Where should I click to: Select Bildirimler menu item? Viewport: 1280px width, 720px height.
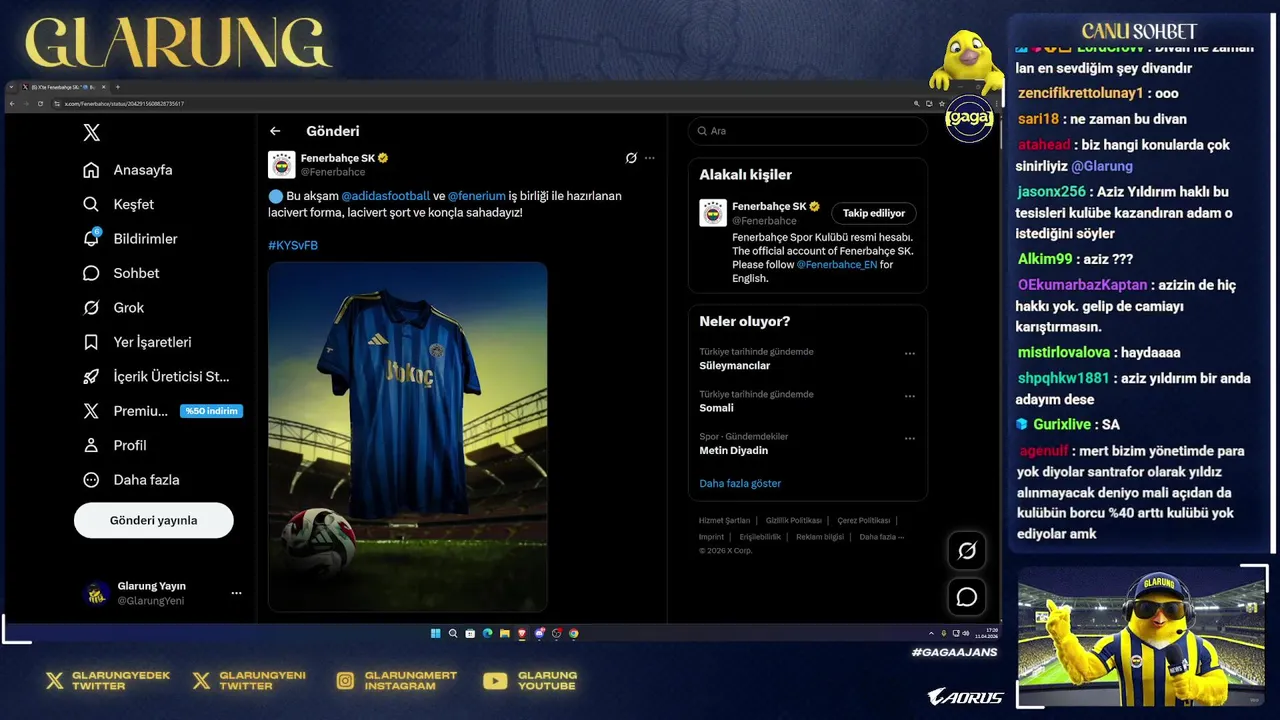click(146, 239)
